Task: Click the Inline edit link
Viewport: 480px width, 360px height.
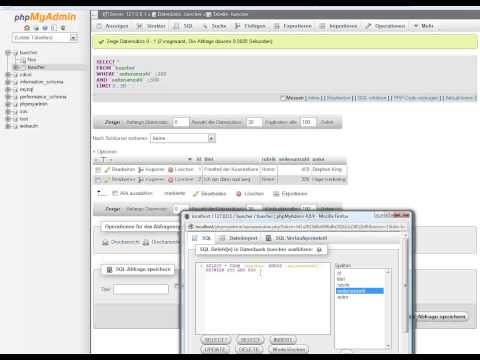Action: (x=313, y=98)
